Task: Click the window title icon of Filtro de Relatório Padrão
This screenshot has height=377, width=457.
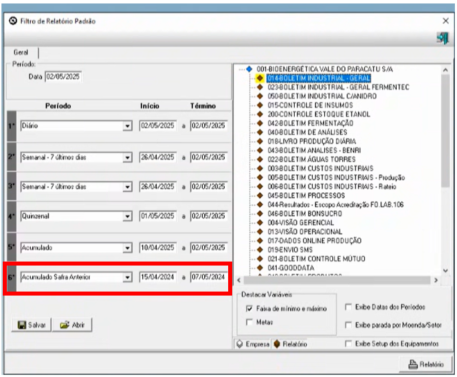Action: click(x=13, y=21)
